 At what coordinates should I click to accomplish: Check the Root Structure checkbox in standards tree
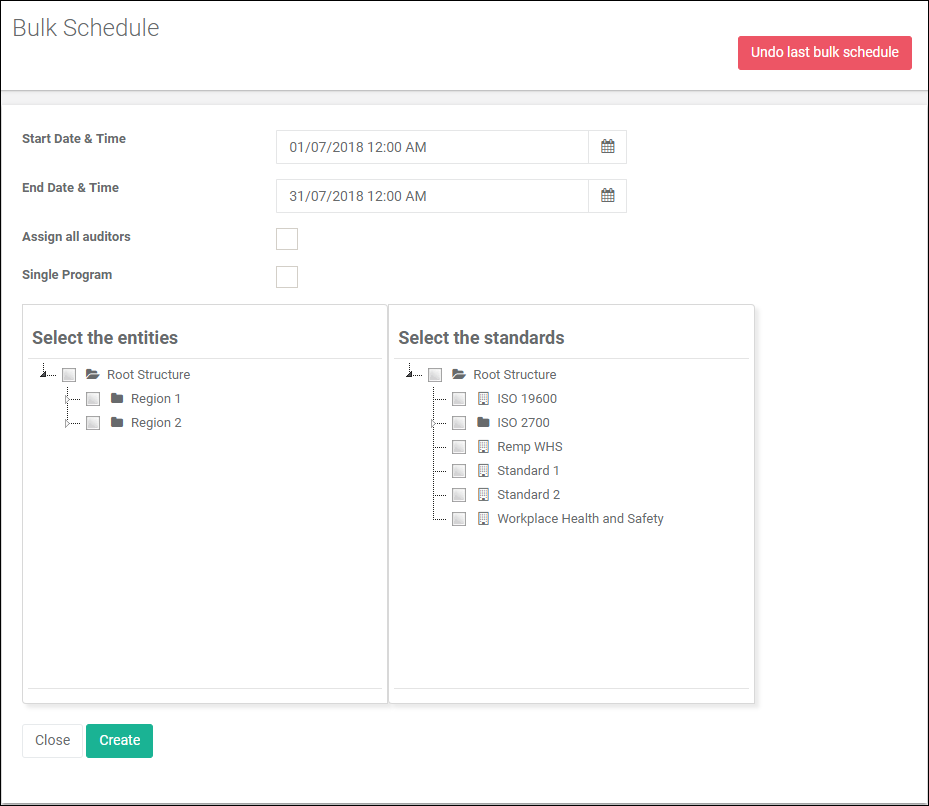pos(435,374)
